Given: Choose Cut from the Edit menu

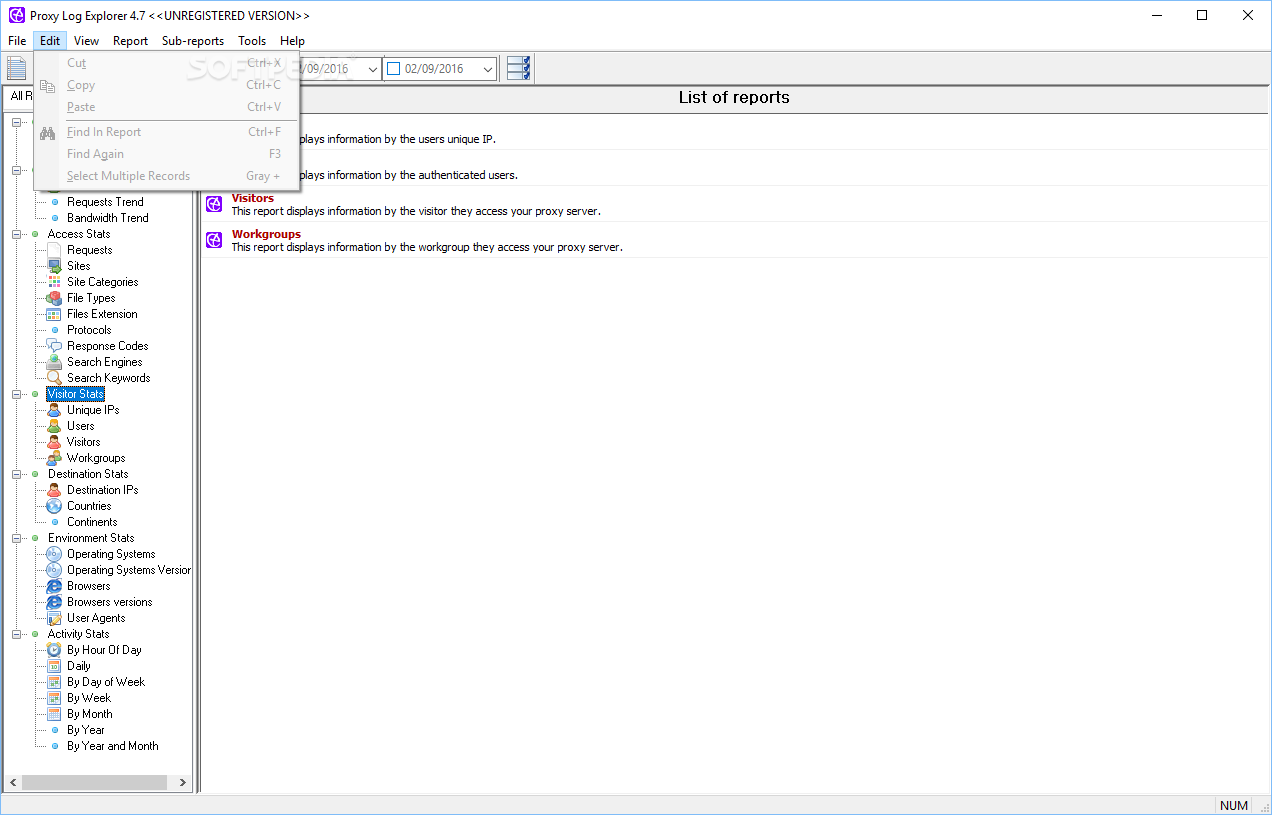Looking at the screenshot, I should (167, 63).
